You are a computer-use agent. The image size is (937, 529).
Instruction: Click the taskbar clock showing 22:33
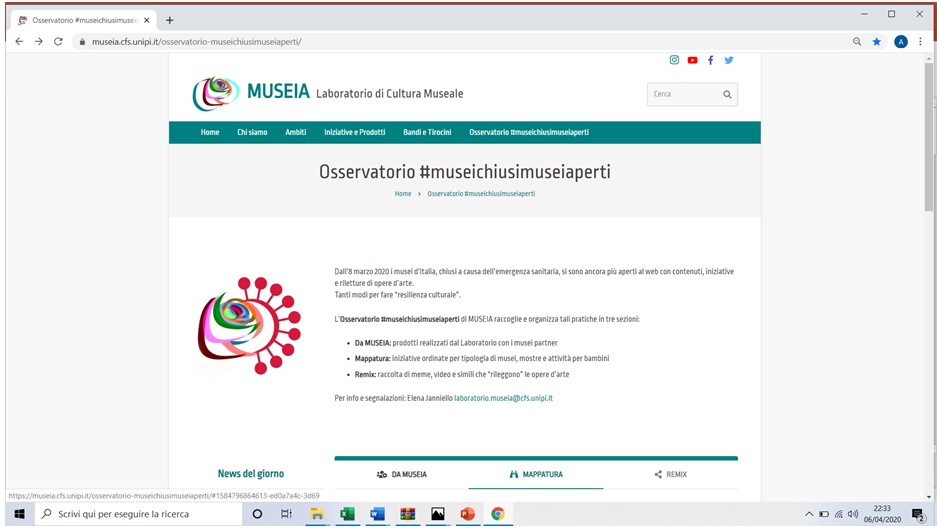coord(882,514)
